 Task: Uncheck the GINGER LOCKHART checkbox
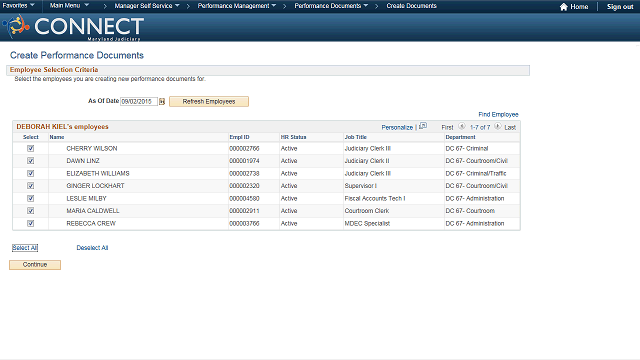coord(31,186)
